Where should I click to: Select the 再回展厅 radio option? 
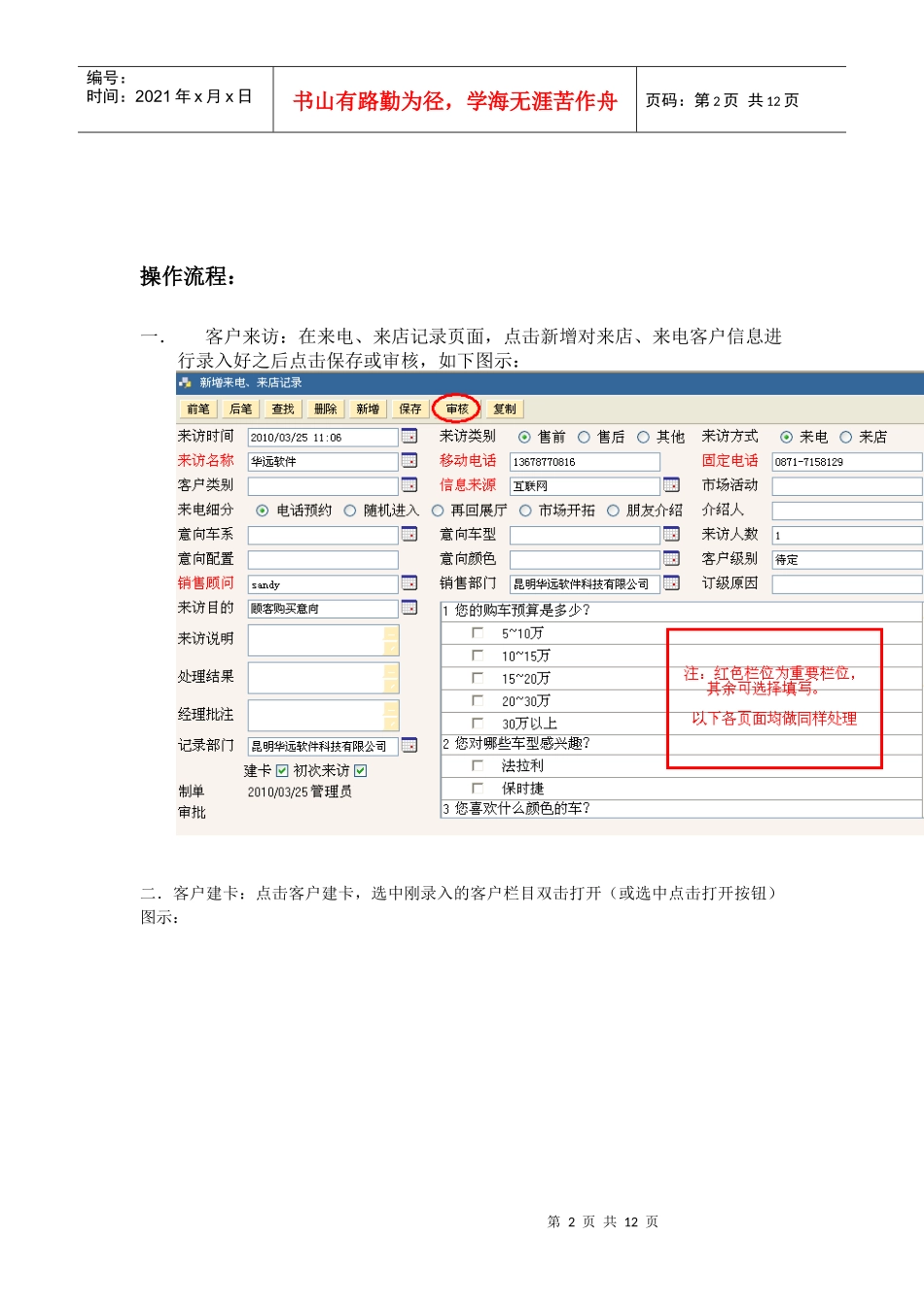(438, 511)
